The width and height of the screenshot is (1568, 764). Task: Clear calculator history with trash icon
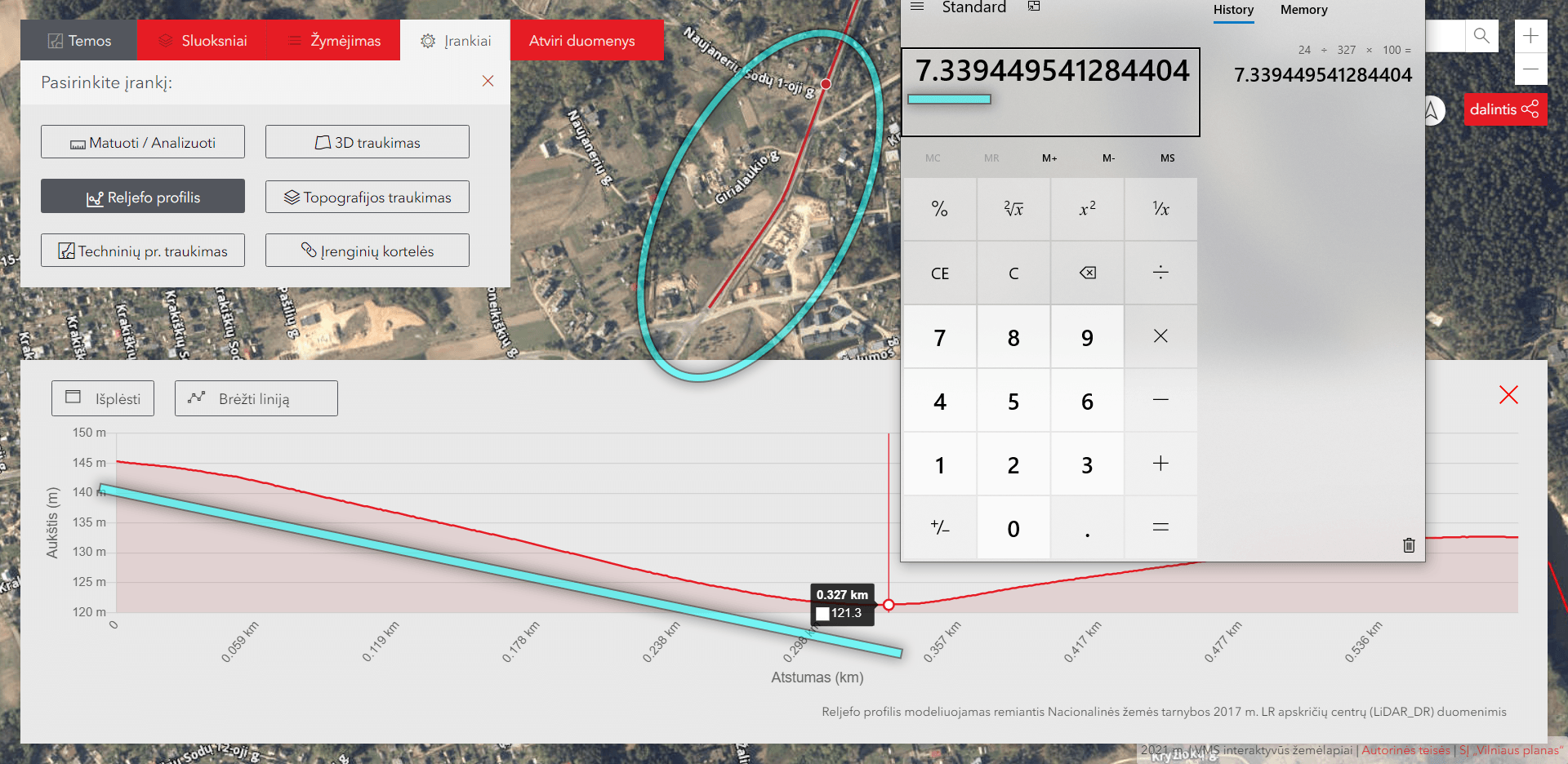(x=1408, y=545)
